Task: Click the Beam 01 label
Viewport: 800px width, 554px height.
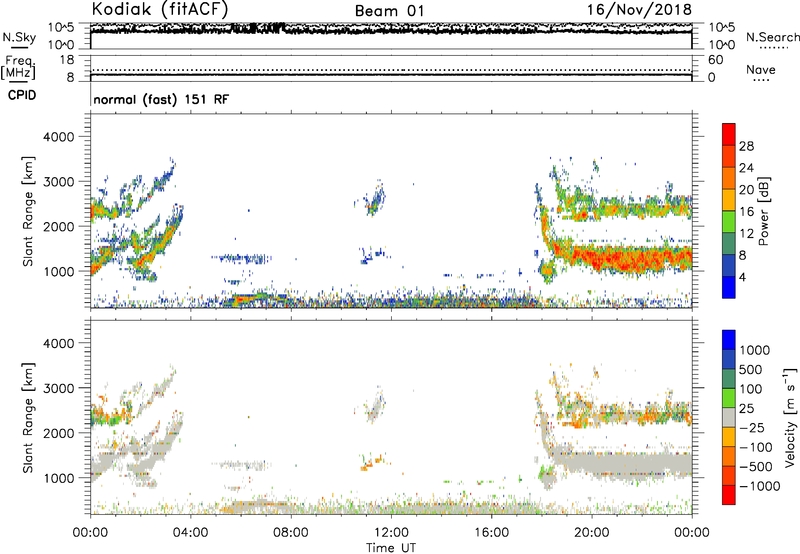Action: point(389,11)
